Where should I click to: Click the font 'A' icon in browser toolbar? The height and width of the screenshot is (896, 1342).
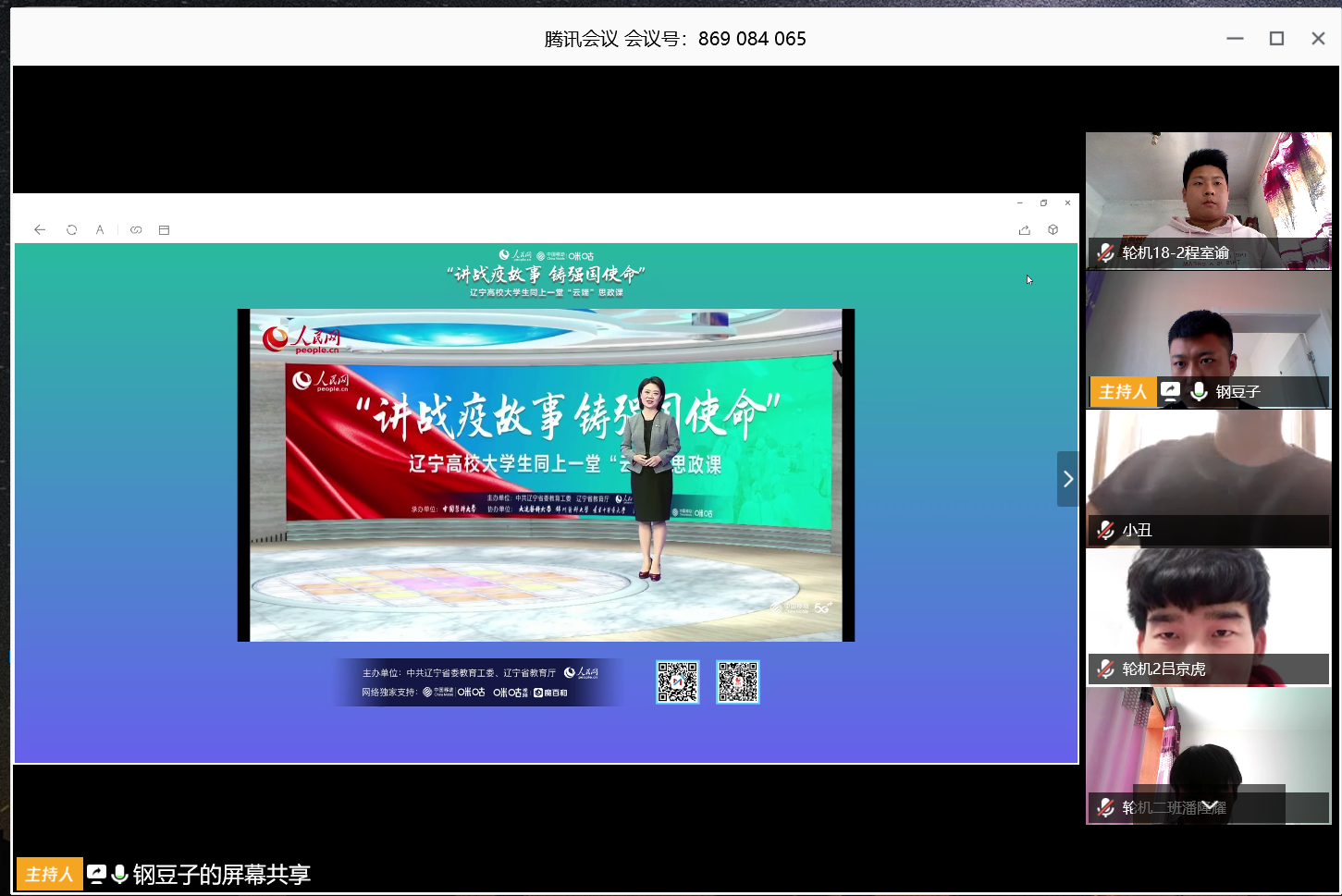point(100,230)
